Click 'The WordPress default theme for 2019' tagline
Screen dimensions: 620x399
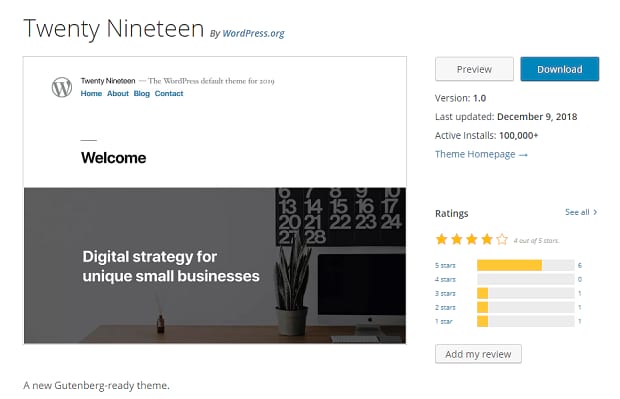click(x=211, y=81)
